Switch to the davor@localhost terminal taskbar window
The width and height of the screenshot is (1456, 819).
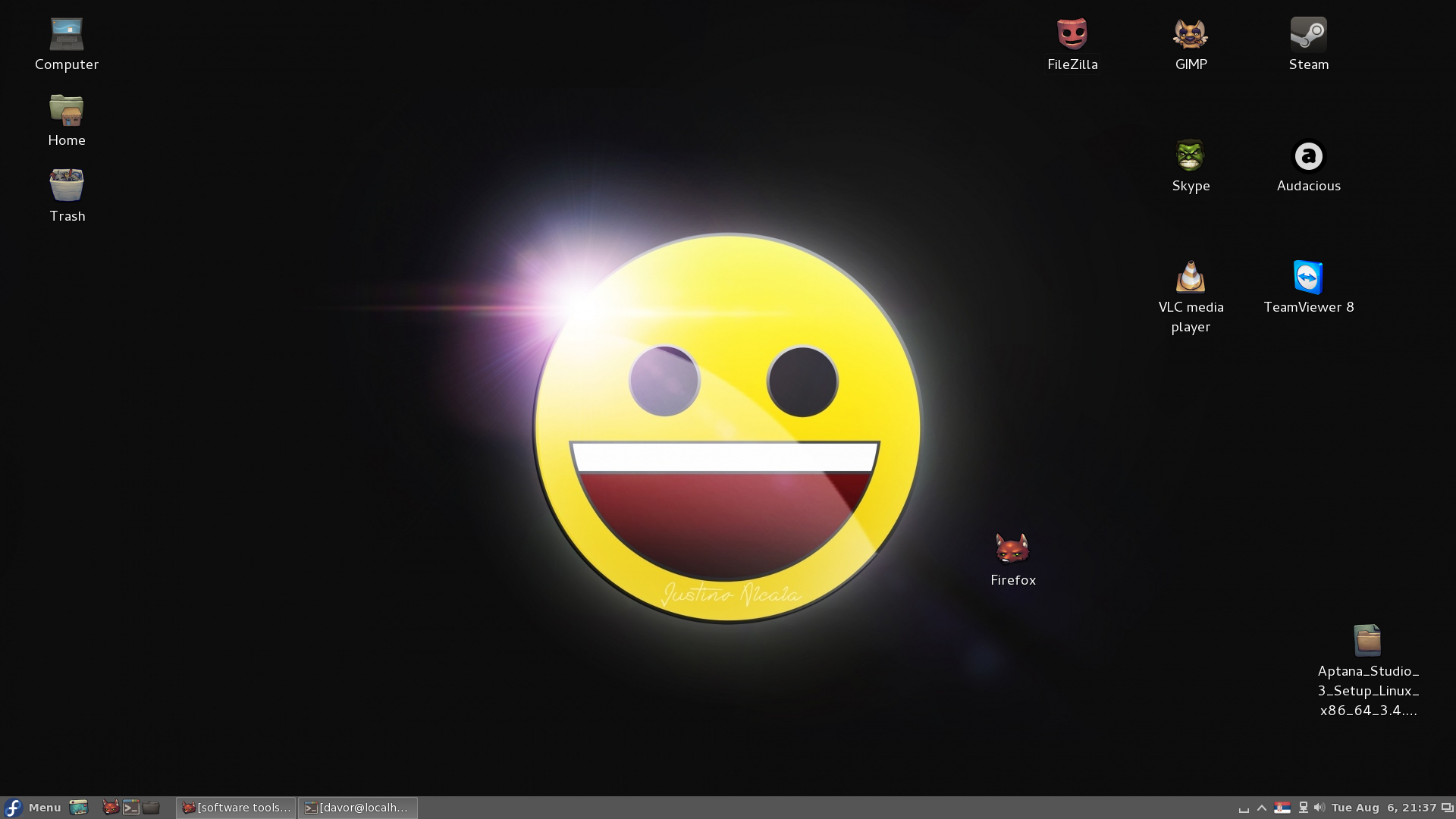tap(357, 808)
